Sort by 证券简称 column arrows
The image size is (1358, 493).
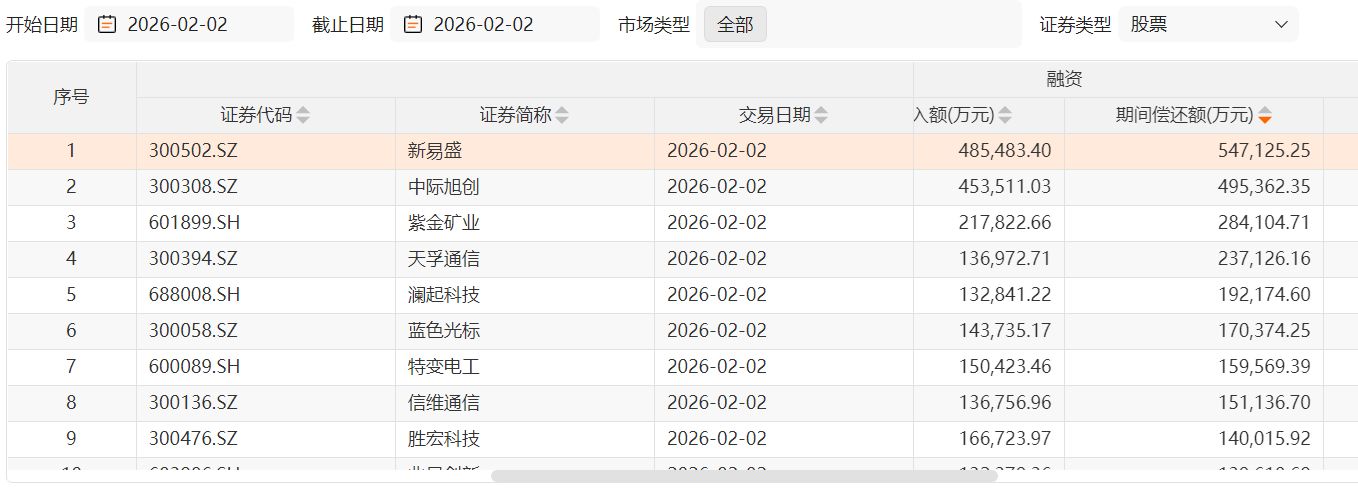click(x=562, y=116)
